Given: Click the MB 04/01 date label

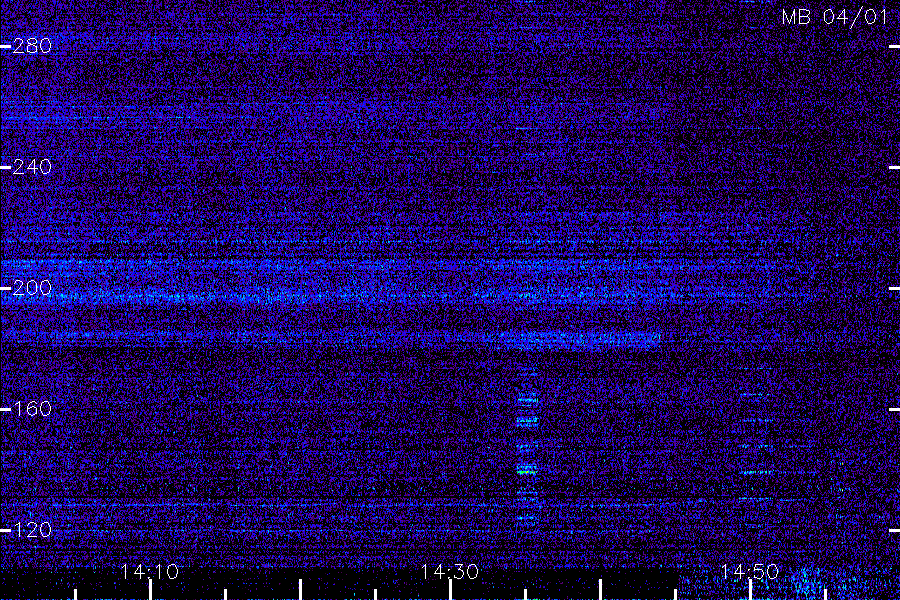Looking at the screenshot, I should (835, 17).
